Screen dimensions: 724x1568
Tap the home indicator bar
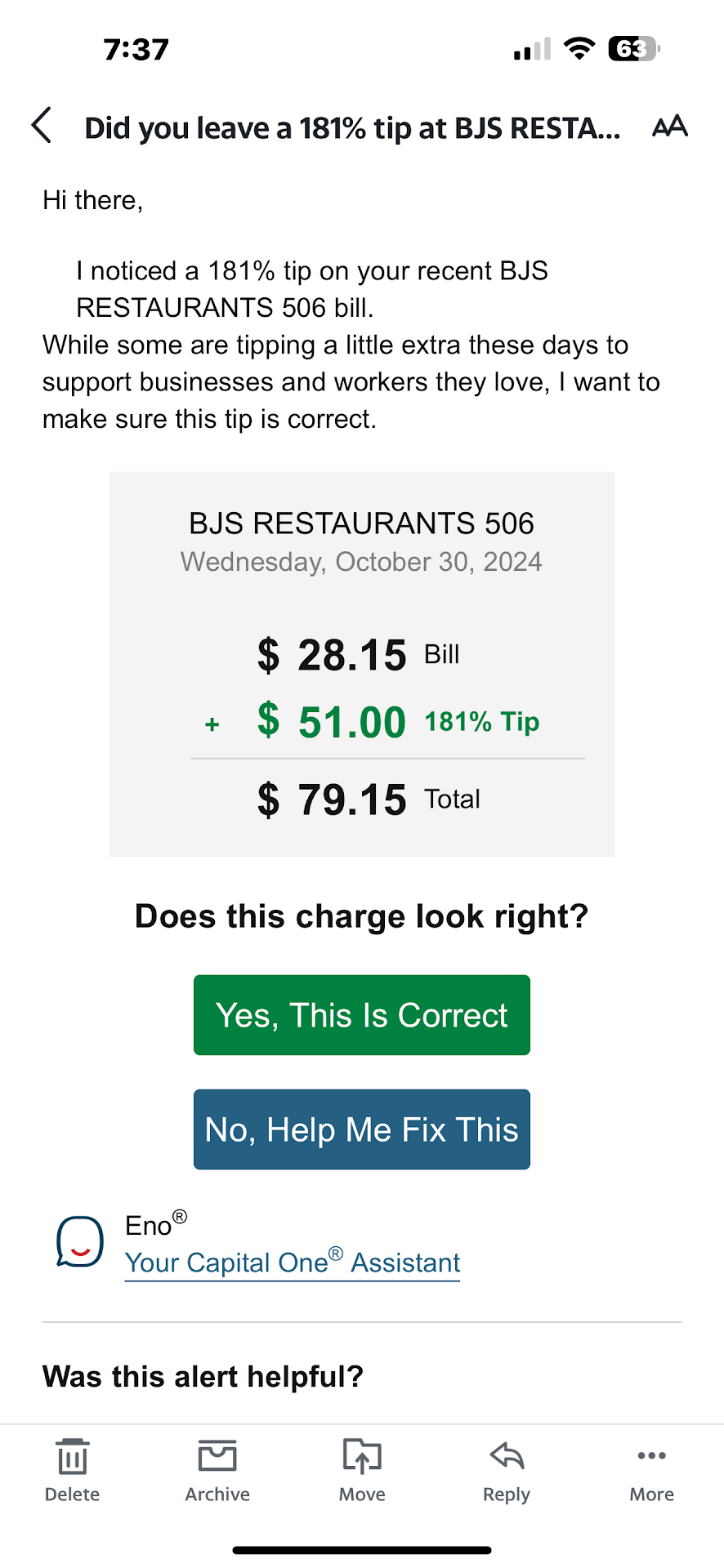[x=362, y=1549]
